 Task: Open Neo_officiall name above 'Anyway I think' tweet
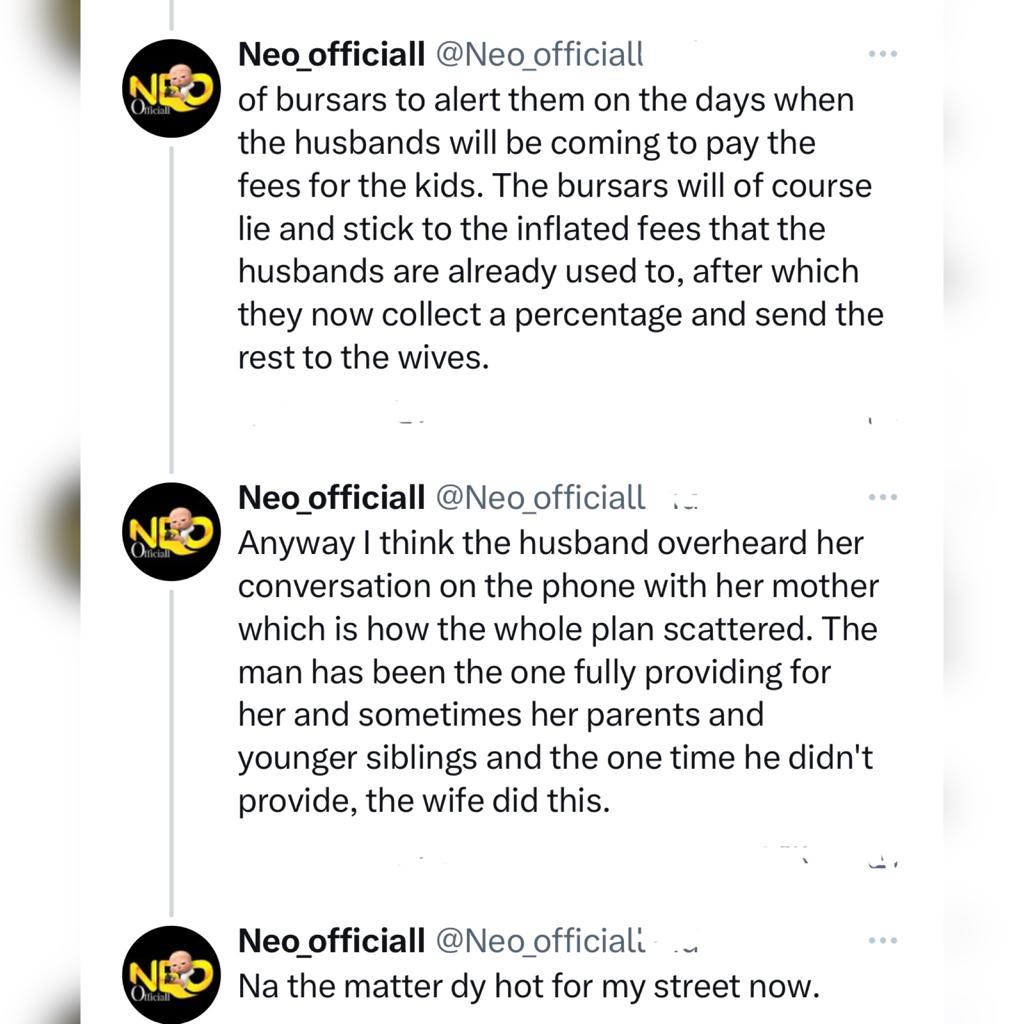[x=331, y=497]
